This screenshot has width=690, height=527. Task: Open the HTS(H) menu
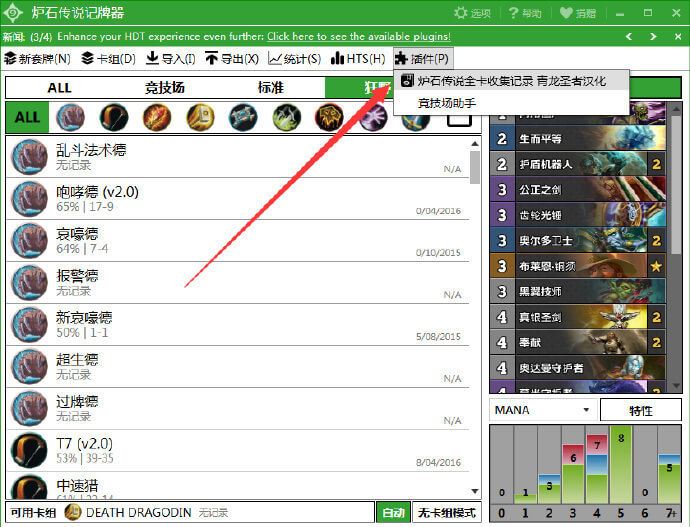[358, 59]
